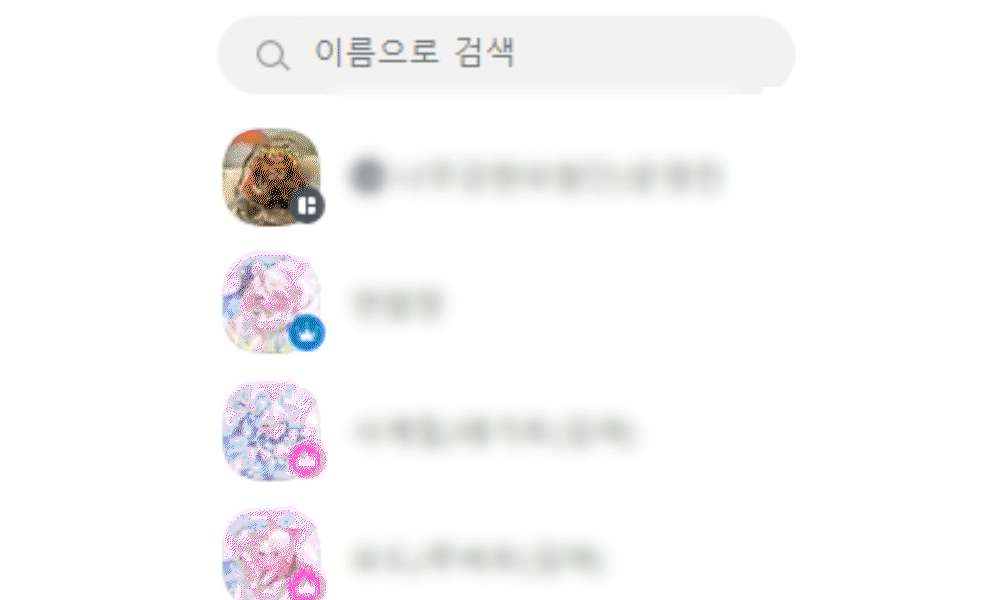Select the short blurred name beside blue crown avatar
This screenshot has height=600, width=1000.
coord(398,303)
